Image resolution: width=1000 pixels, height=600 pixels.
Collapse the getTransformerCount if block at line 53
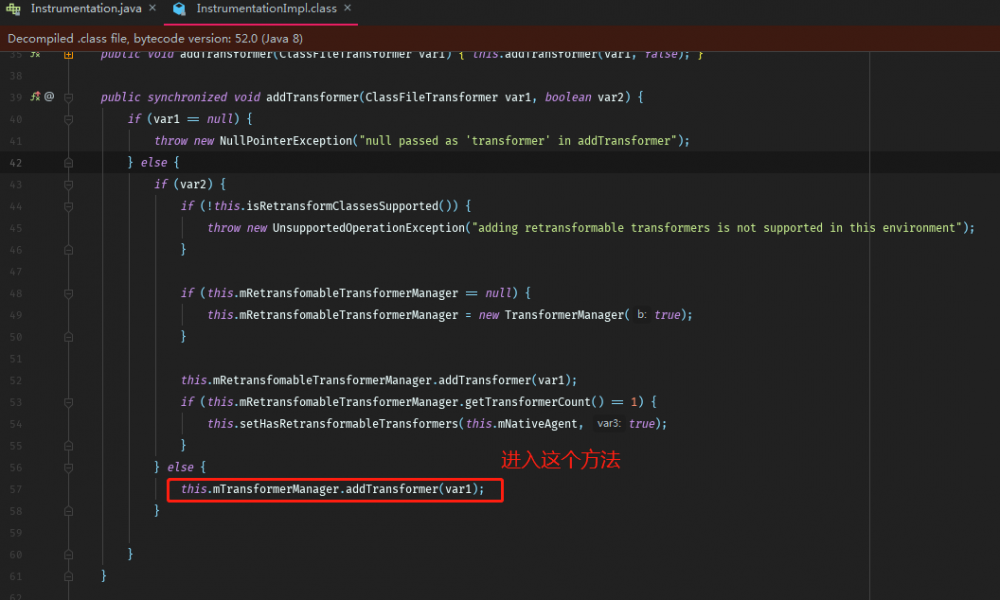pyautogui.click(x=68, y=401)
